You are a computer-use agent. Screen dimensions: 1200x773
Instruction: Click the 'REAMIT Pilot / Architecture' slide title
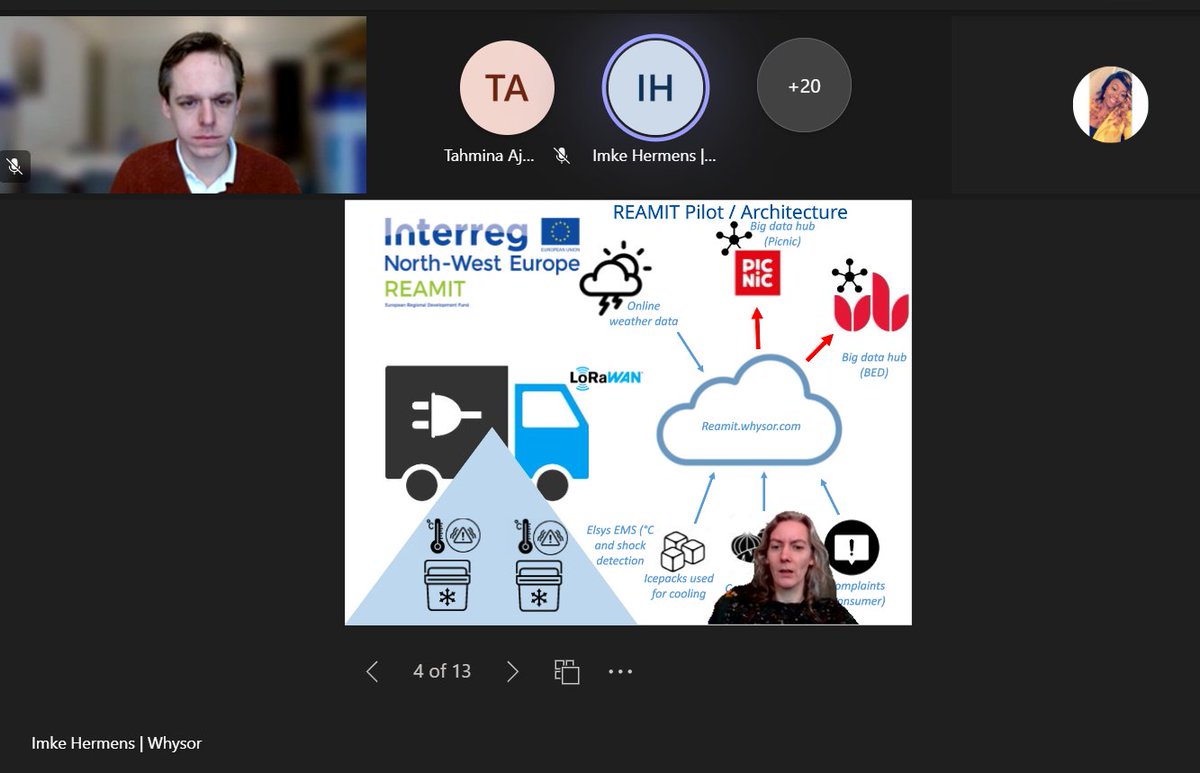tap(730, 212)
